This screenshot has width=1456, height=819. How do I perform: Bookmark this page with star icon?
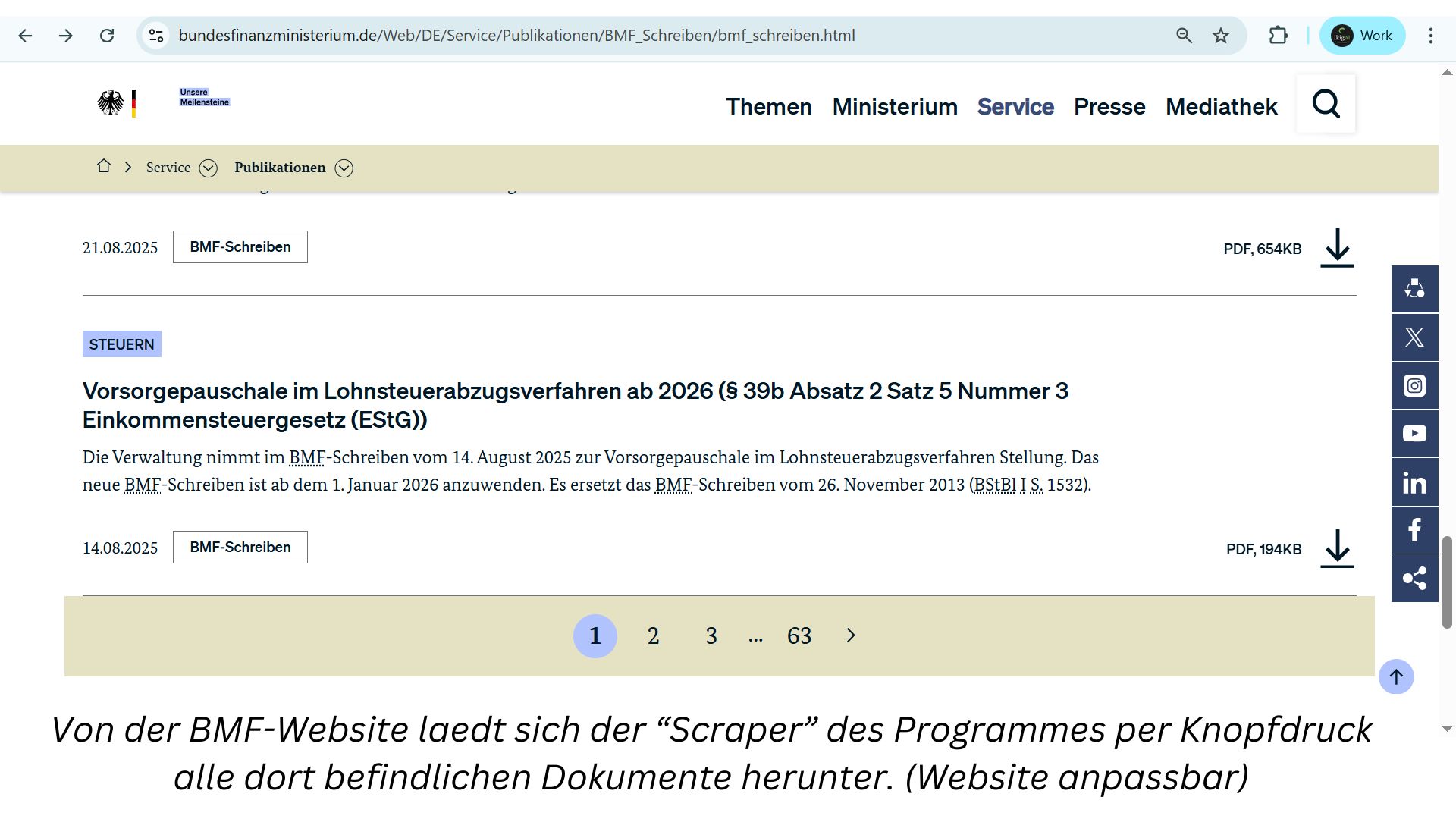click(1220, 36)
